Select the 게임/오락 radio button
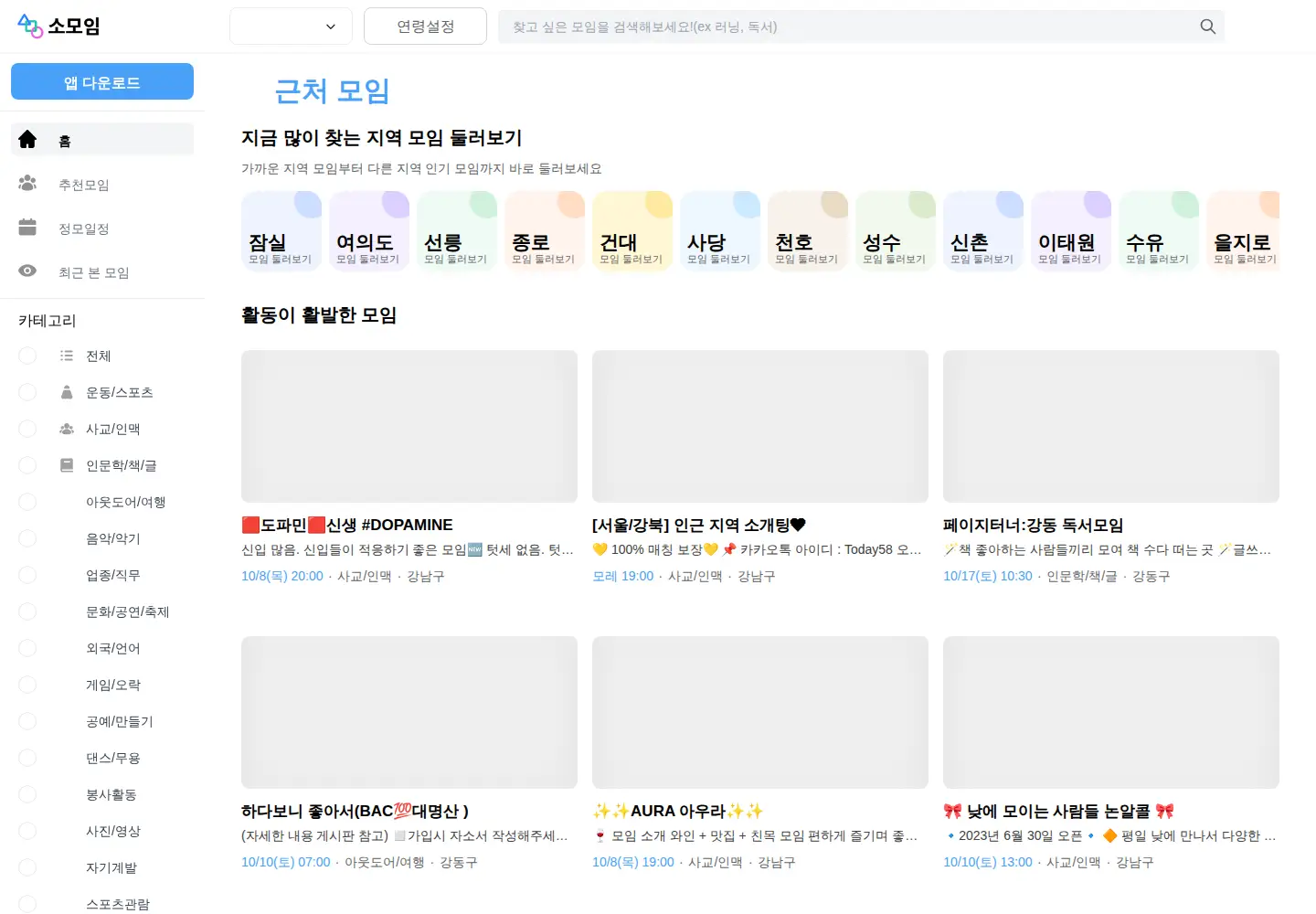The image size is (1316, 914). click(x=27, y=685)
